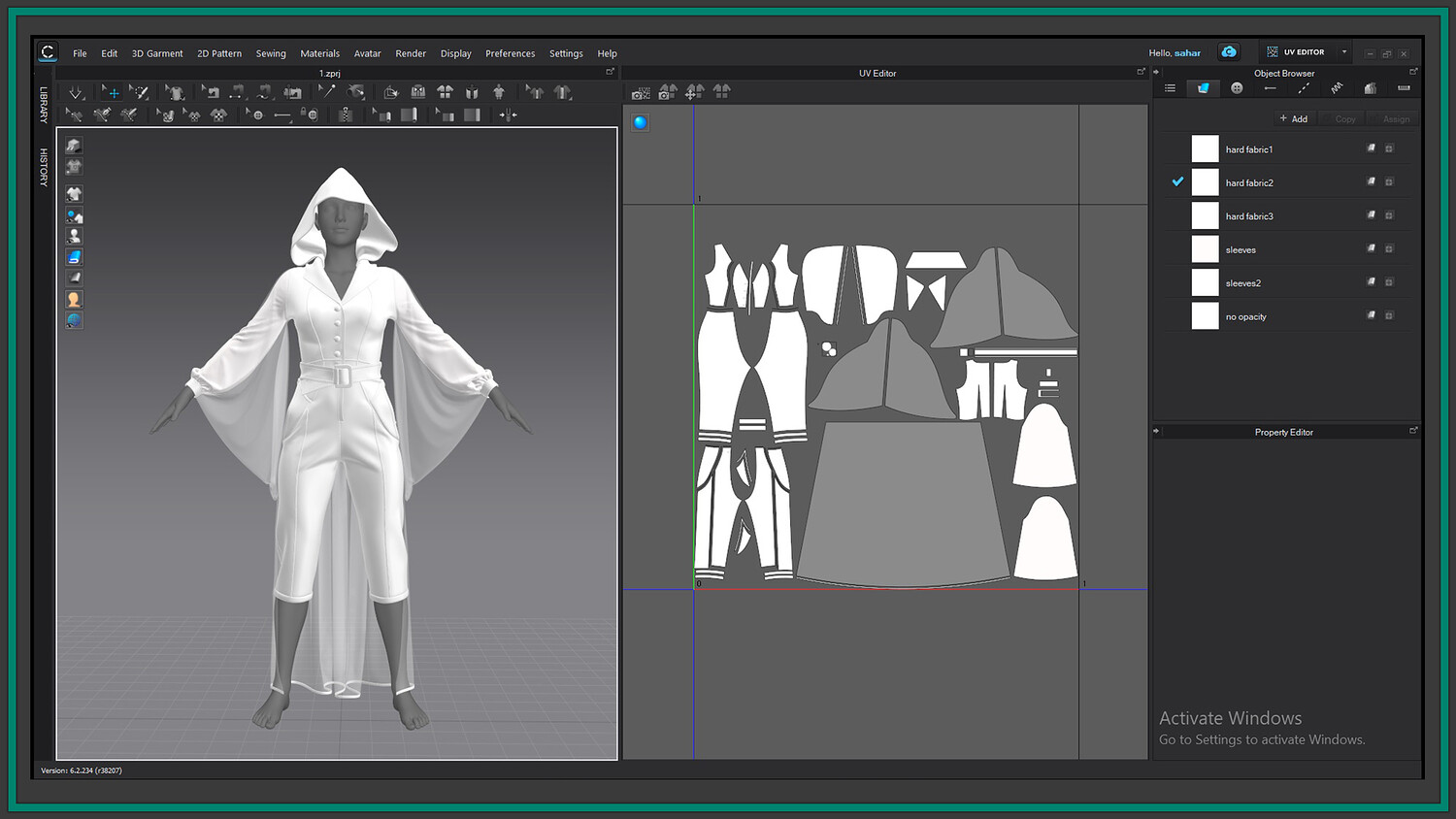The height and width of the screenshot is (819, 1456).
Task: Click the Add button in Object Browser
Action: point(1294,118)
